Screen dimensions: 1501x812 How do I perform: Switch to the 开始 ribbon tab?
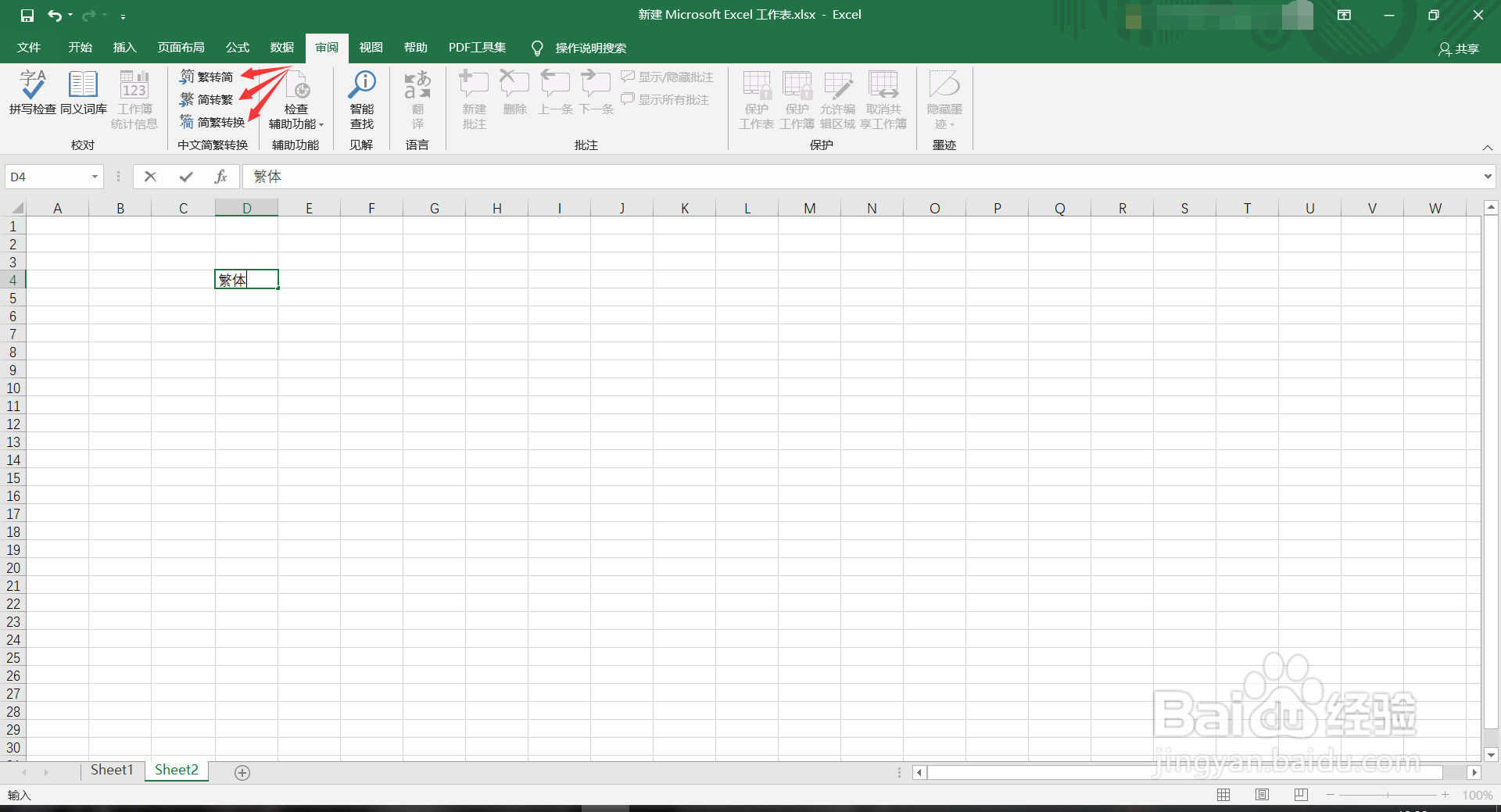81,48
